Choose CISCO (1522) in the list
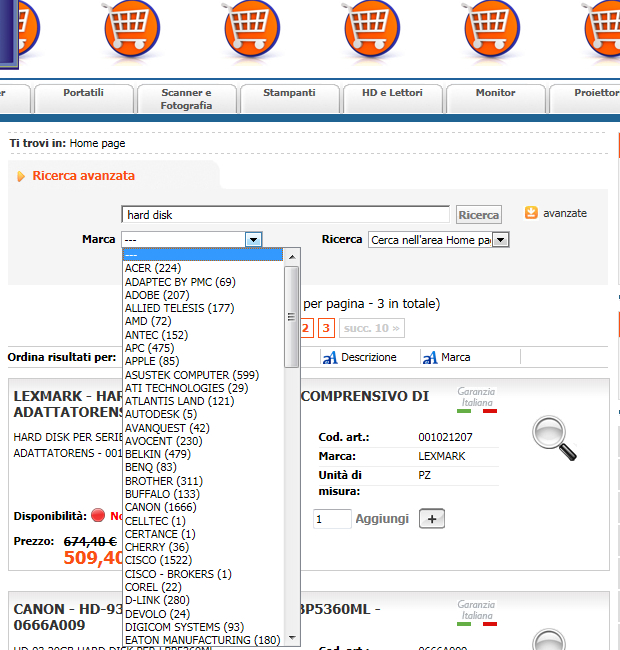 tap(203, 560)
